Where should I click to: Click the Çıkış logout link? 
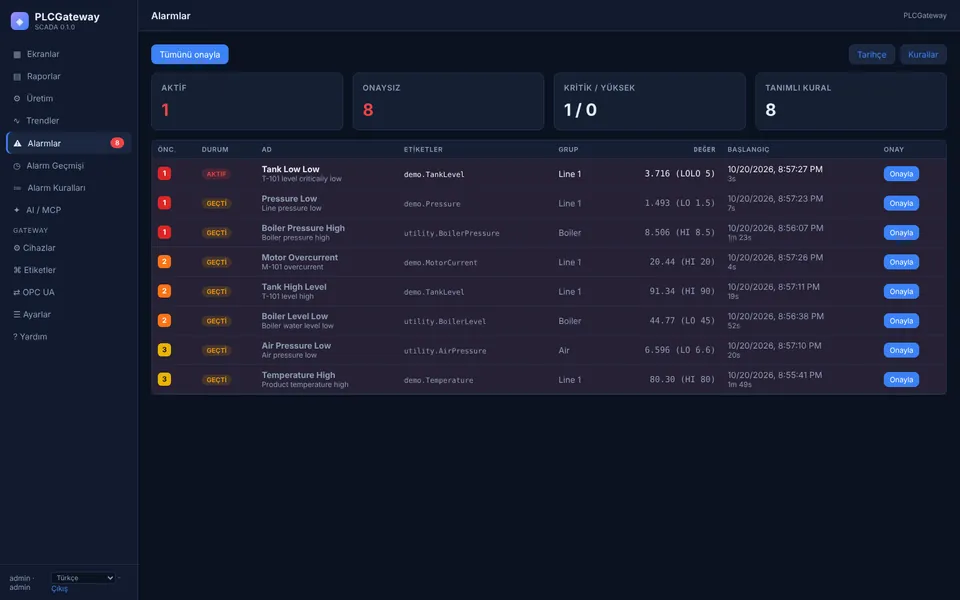point(59,589)
